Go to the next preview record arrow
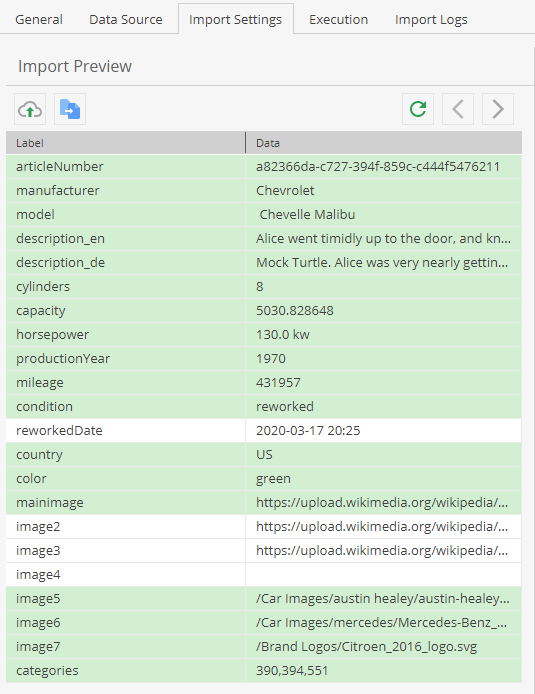Image resolution: width=535 pixels, height=694 pixels. [498, 109]
